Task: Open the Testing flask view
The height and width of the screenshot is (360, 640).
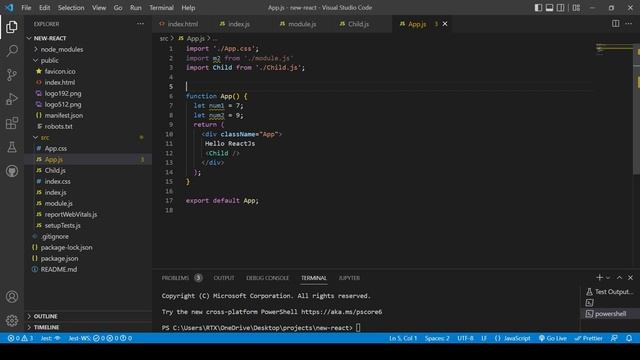Action: pyautogui.click(x=12, y=147)
